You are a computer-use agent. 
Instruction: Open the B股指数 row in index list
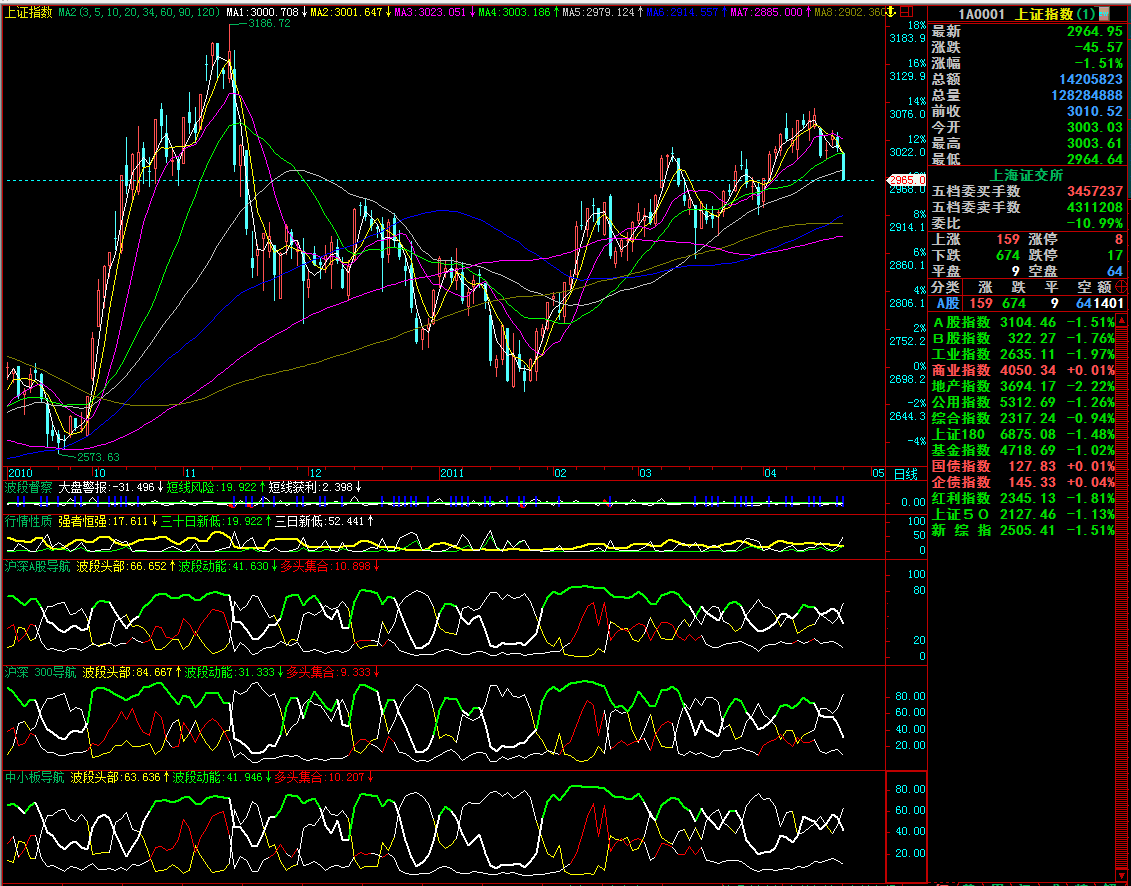(x=961, y=338)
